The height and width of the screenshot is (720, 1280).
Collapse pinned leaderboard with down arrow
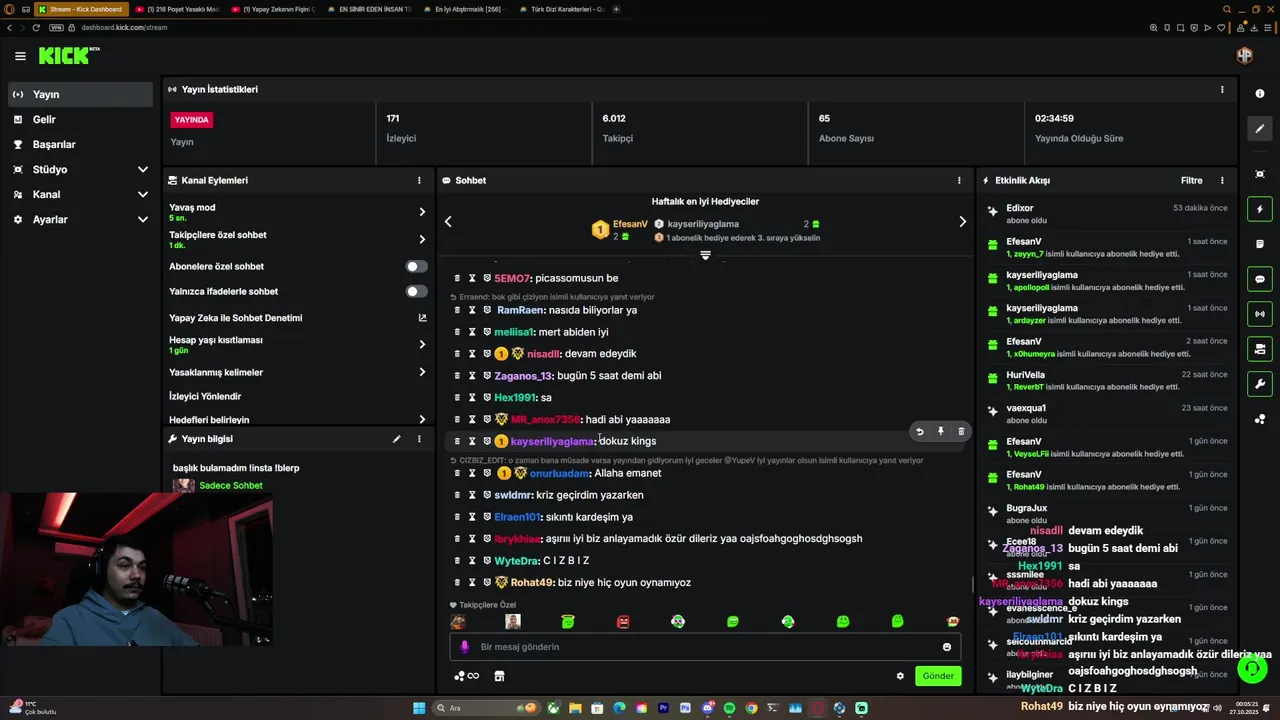tap(705, 256)
